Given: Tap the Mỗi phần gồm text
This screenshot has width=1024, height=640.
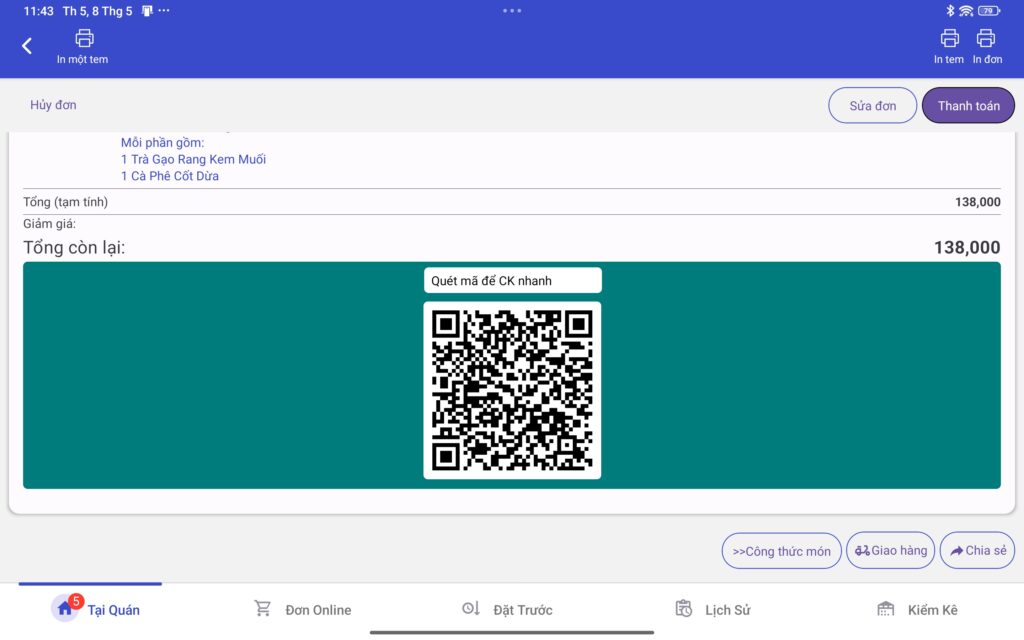Looking at the screenshot, I should point(163,142).
